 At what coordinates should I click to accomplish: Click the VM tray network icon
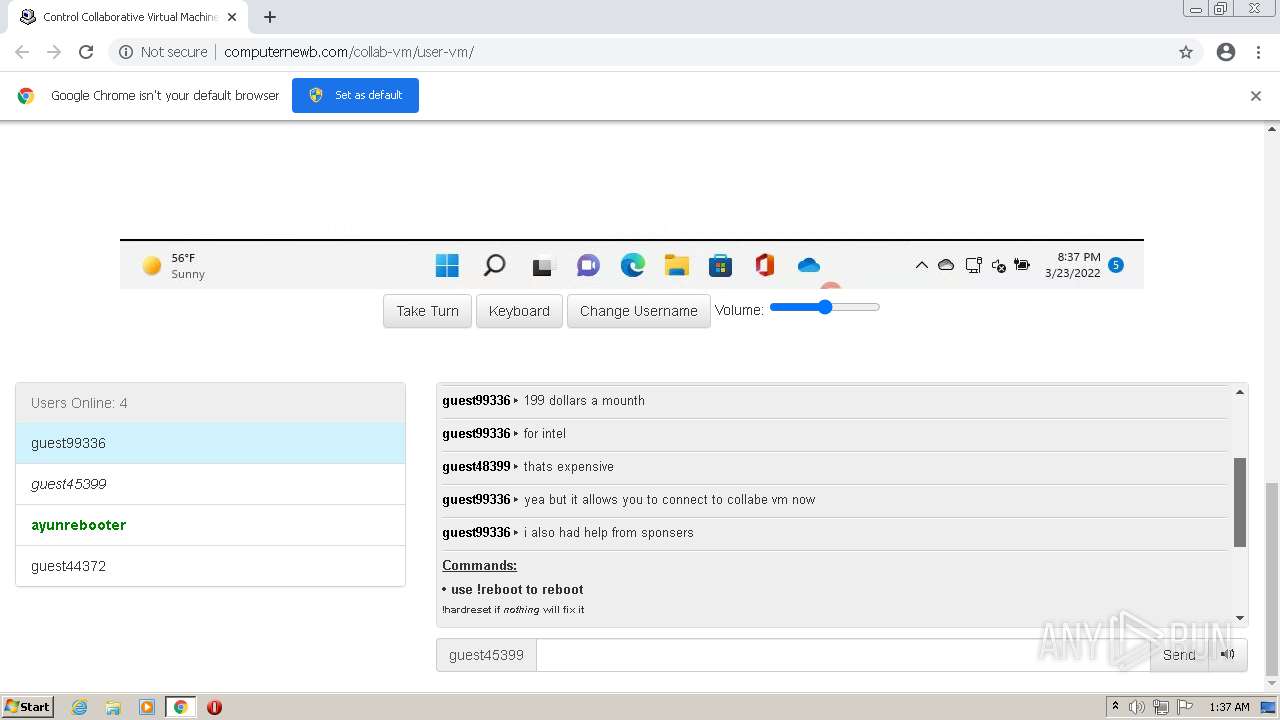974,265
